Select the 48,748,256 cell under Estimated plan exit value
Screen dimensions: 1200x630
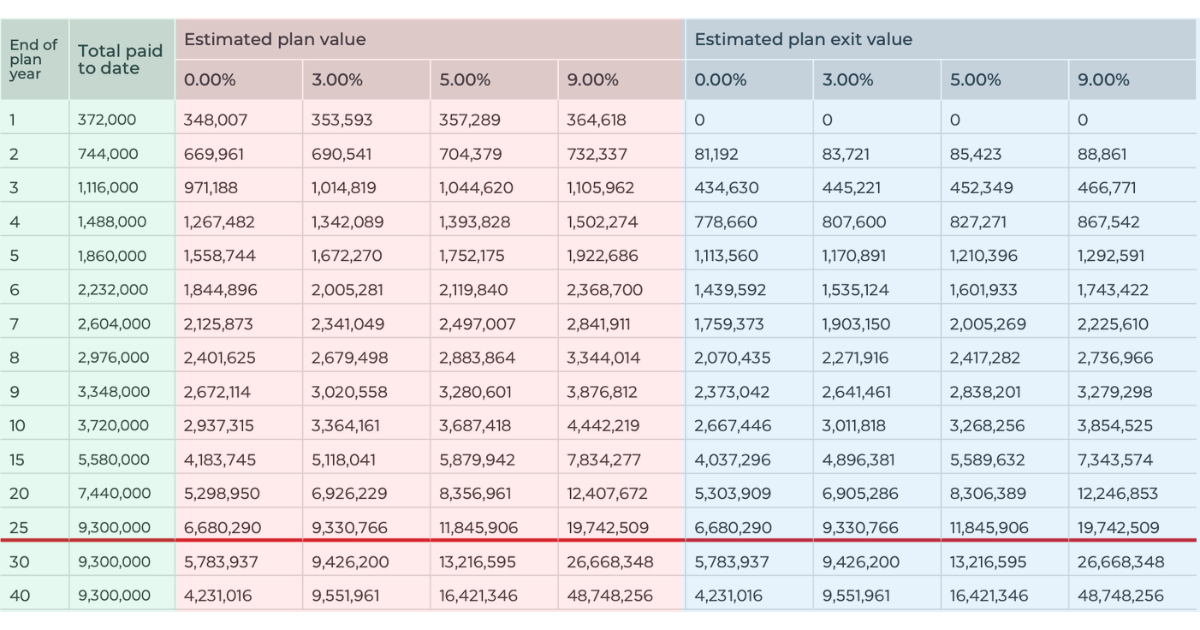point(1120,596)
